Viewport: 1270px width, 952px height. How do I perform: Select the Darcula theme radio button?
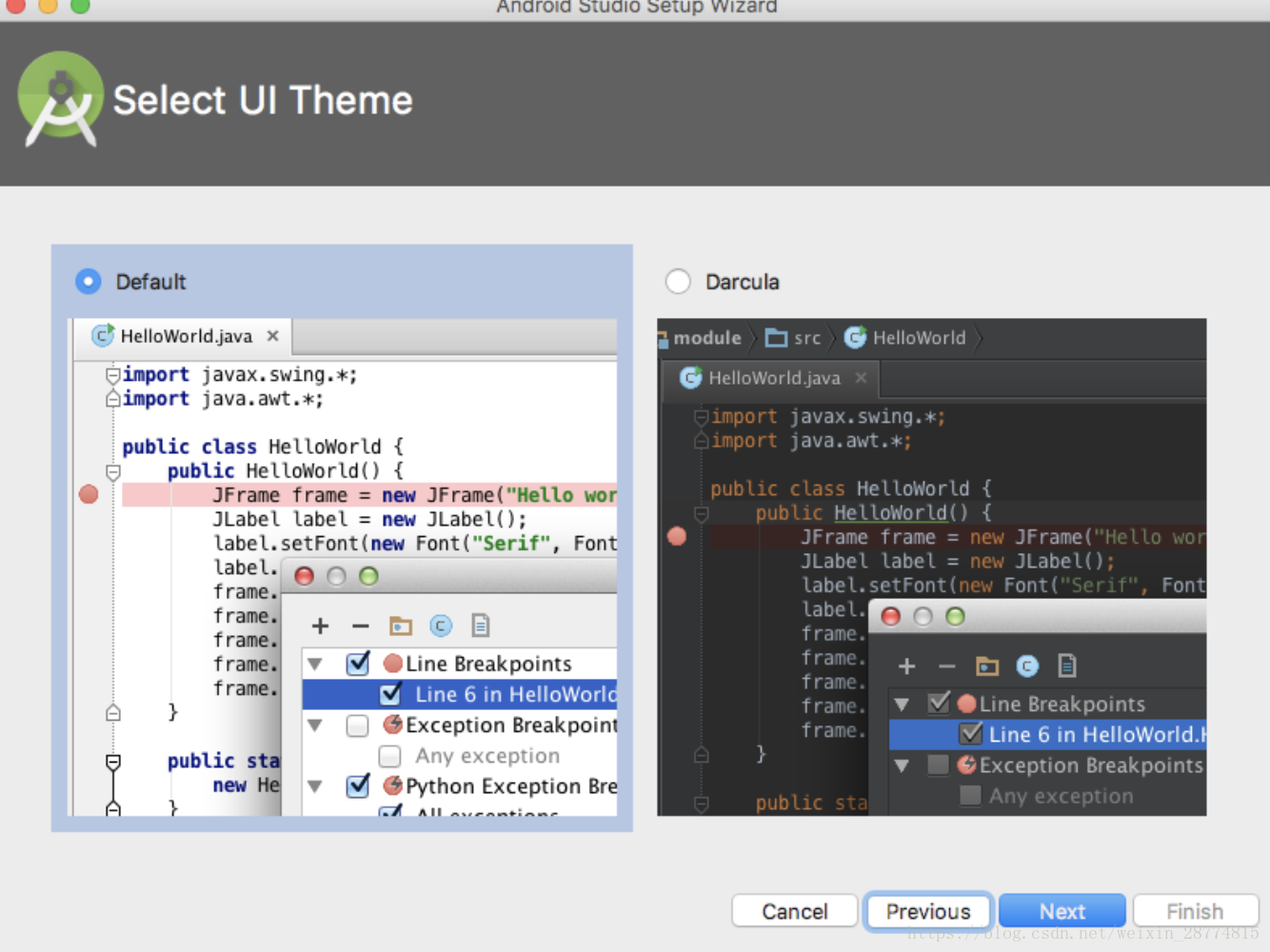[678, 282]
